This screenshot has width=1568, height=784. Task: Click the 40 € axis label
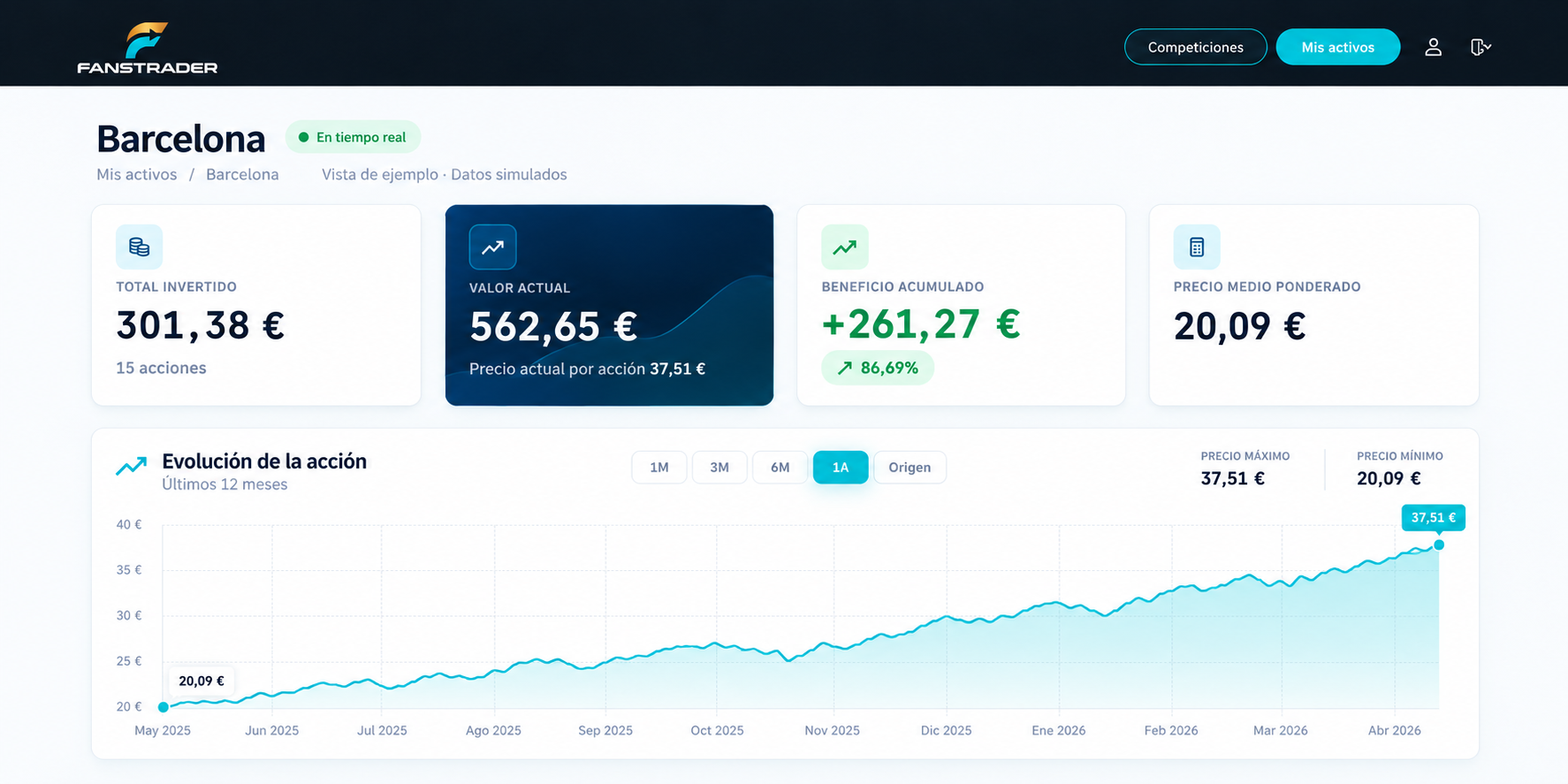point(129,524)
